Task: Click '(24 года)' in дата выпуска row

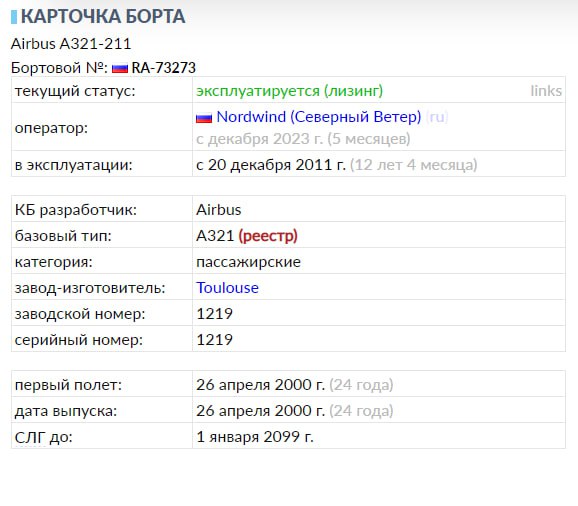Action: pyautogui.click(x=361, y=411)
